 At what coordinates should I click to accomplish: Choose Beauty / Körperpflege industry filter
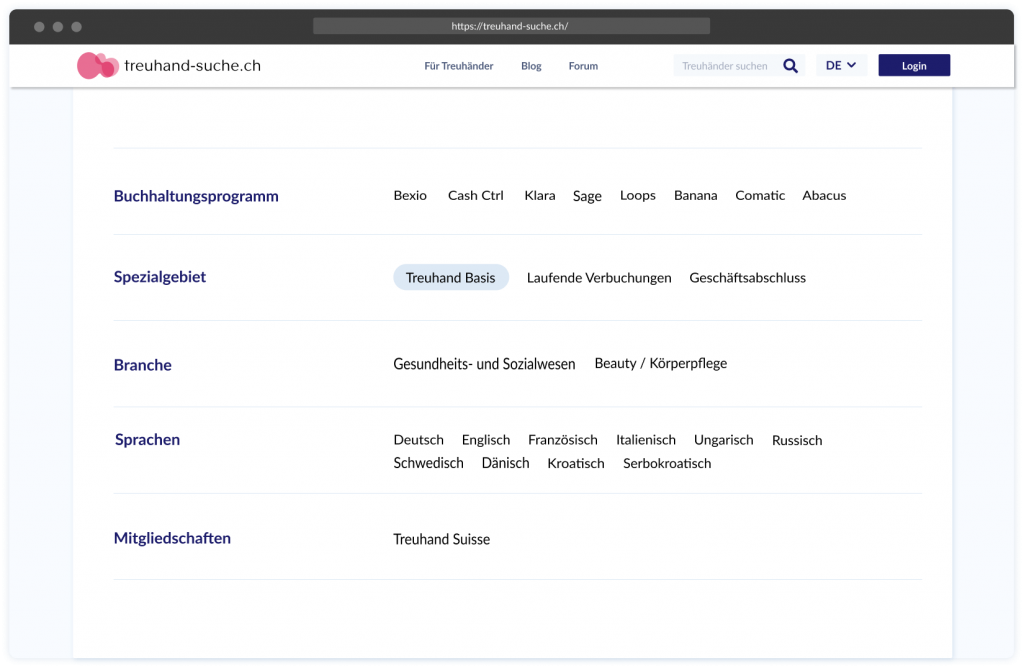pos(660,364)
